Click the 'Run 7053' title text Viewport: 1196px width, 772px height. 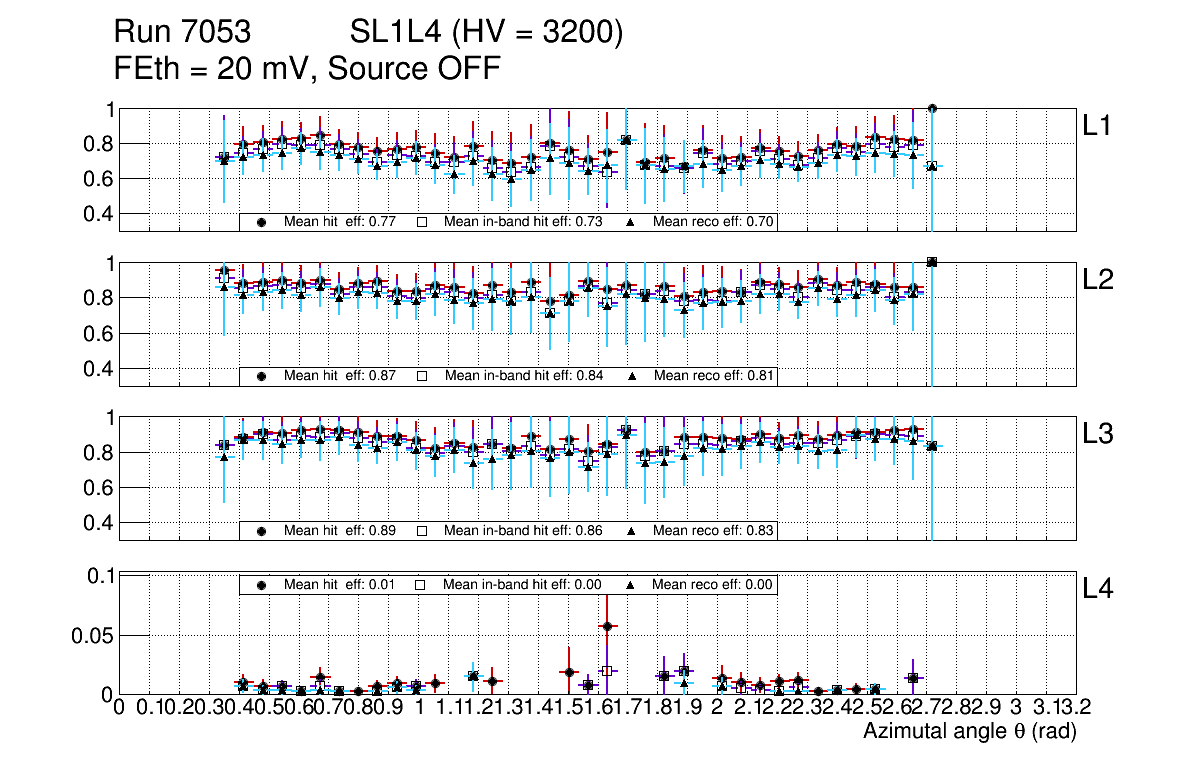pos(182,33)
